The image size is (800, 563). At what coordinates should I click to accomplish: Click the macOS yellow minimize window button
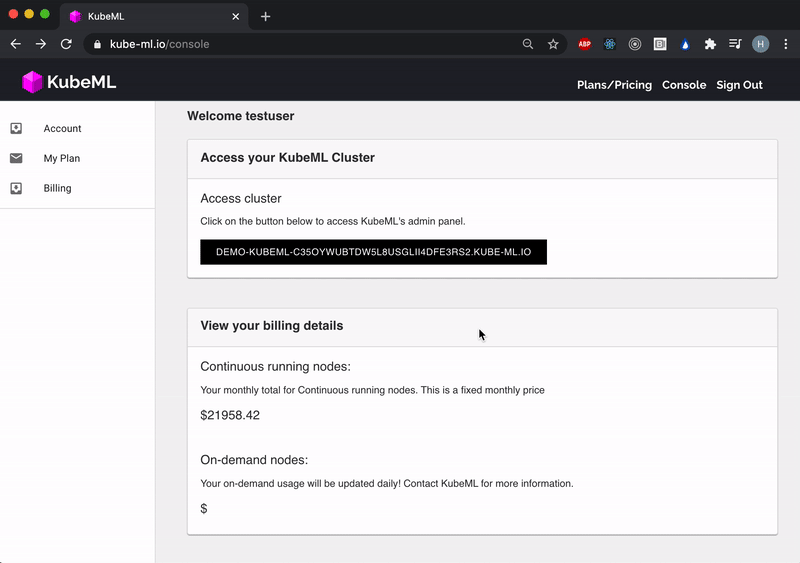29,14
